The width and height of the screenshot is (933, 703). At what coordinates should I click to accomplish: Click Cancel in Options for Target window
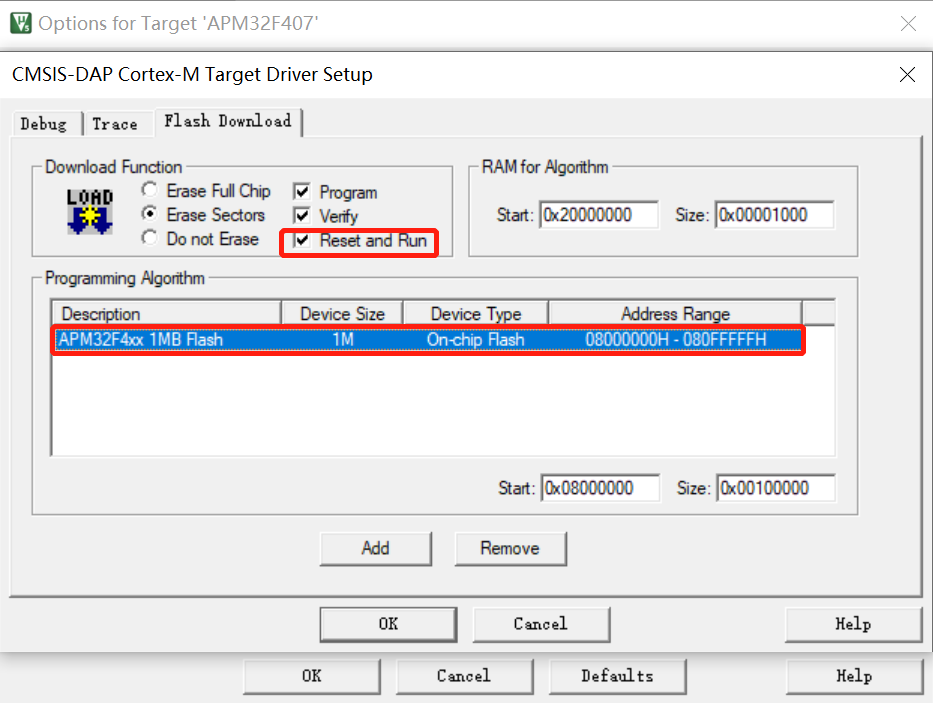[x=464, y=676]
